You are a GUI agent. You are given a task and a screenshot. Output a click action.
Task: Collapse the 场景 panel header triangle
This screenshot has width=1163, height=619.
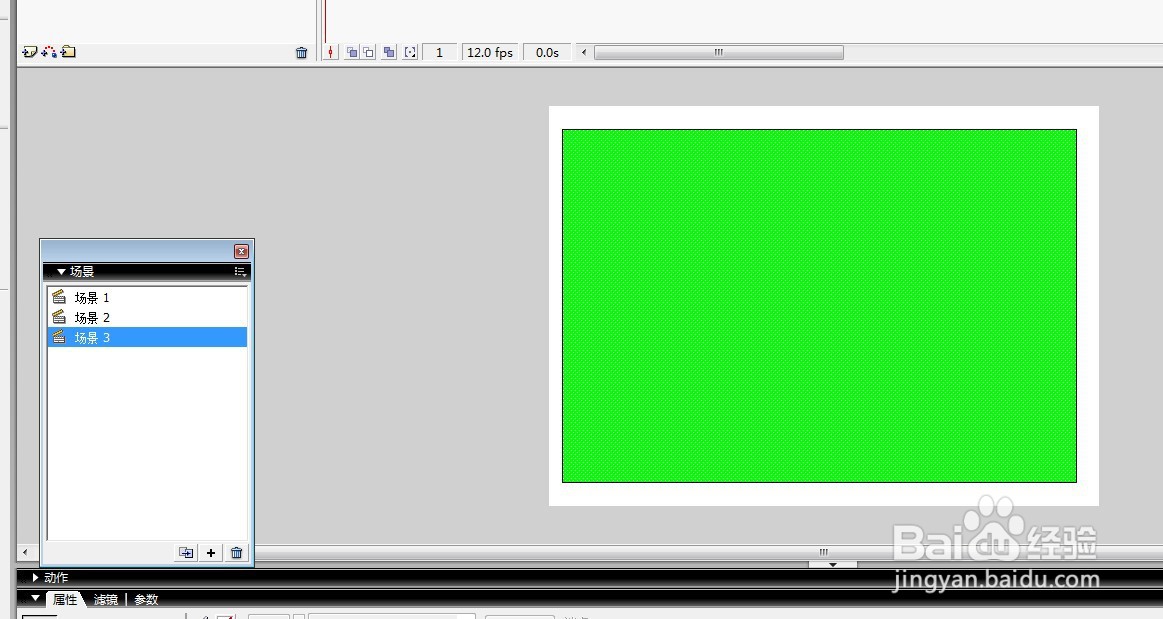[61, 272]
